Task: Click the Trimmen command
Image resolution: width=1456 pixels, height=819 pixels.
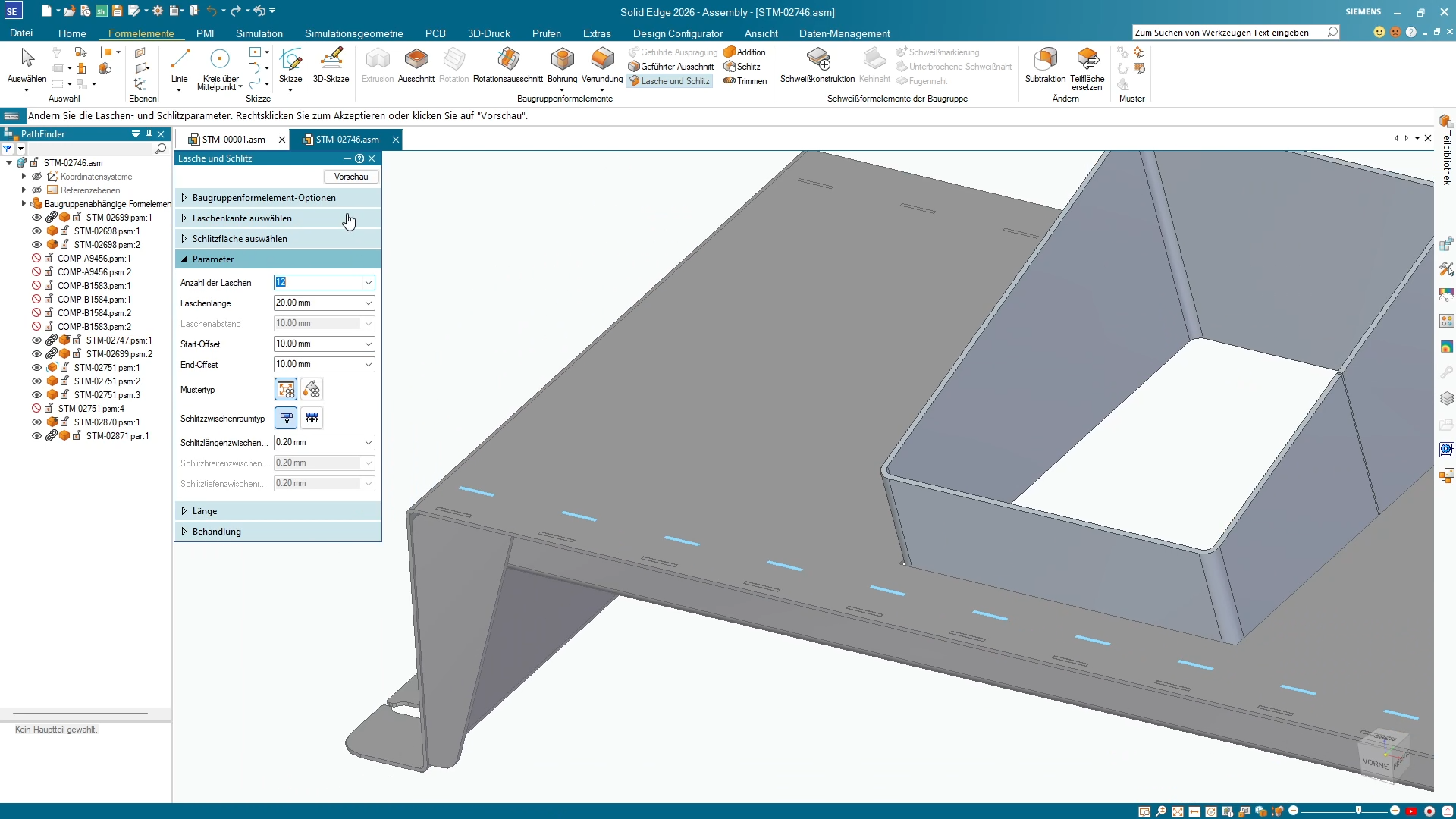Action: tap(745, 81)
